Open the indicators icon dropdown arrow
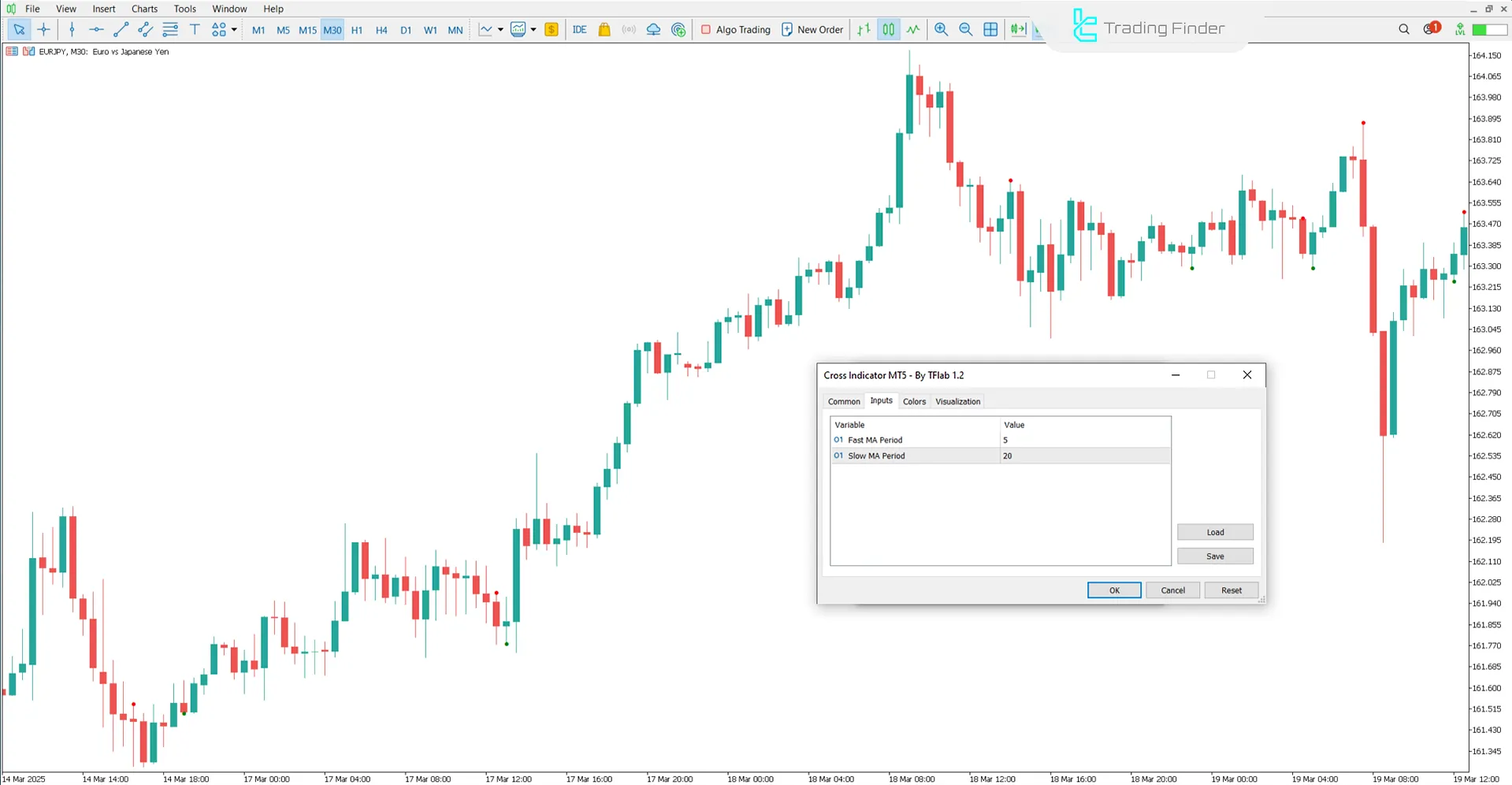 [534, 29]
